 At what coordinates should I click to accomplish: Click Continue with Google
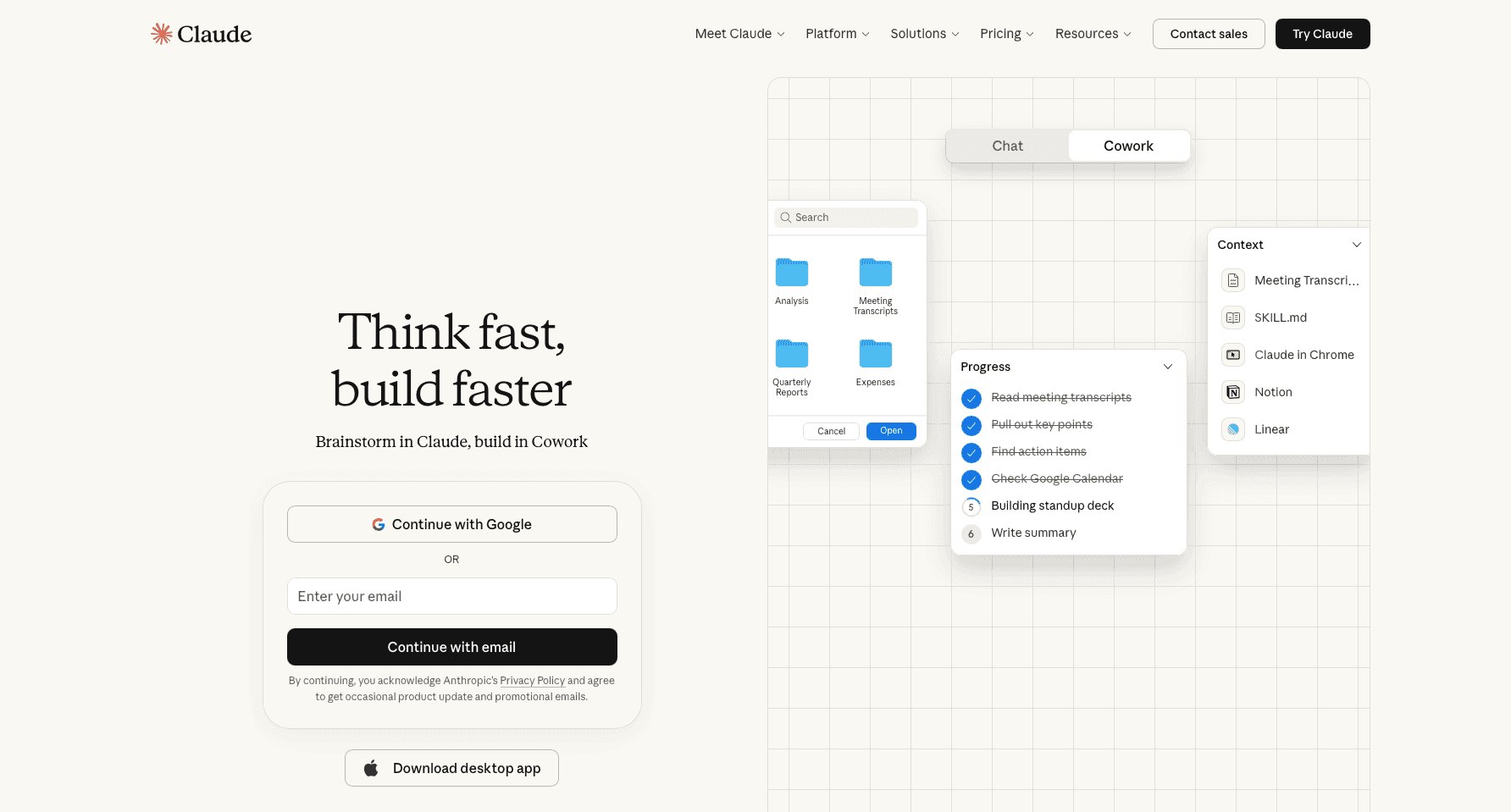tap(452, 524)
